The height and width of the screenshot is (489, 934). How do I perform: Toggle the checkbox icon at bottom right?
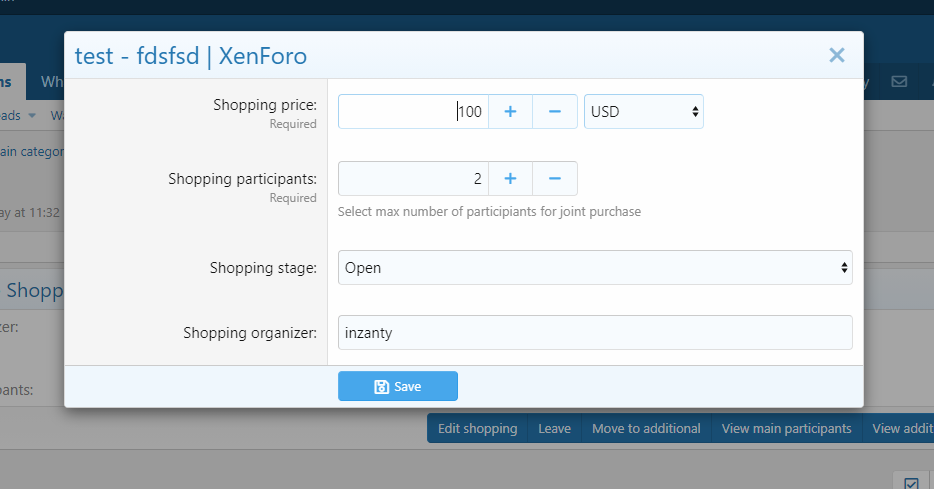[x=911, y=483]
